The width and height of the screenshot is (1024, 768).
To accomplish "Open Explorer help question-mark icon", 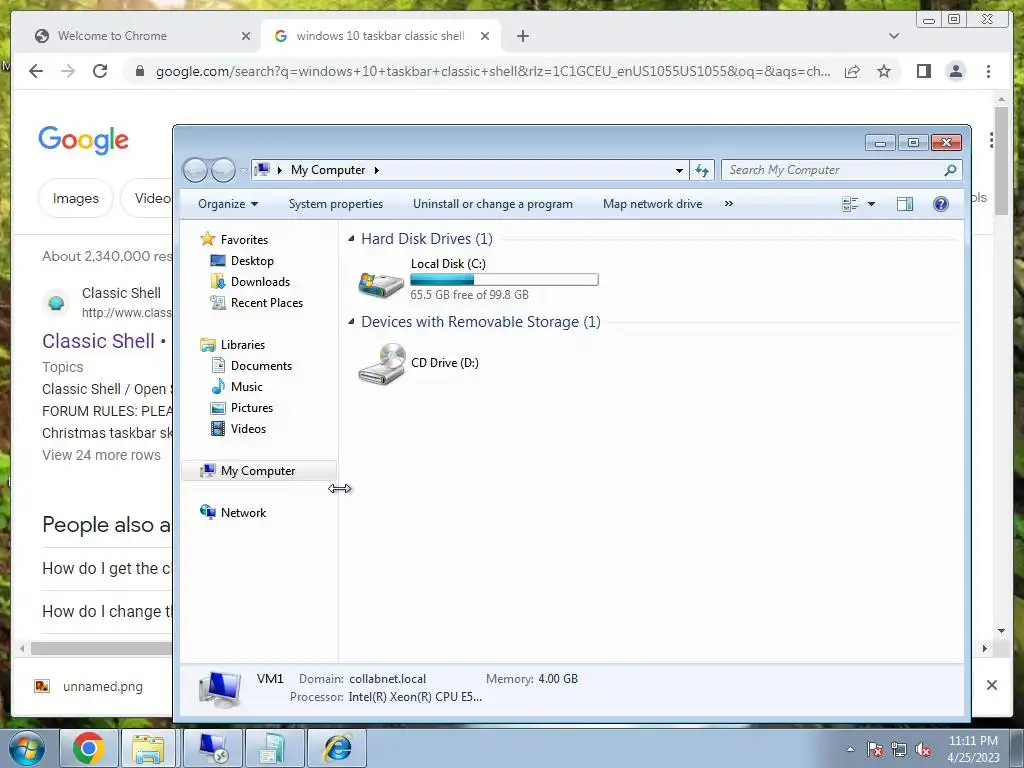I will click(x=940, y=204).
